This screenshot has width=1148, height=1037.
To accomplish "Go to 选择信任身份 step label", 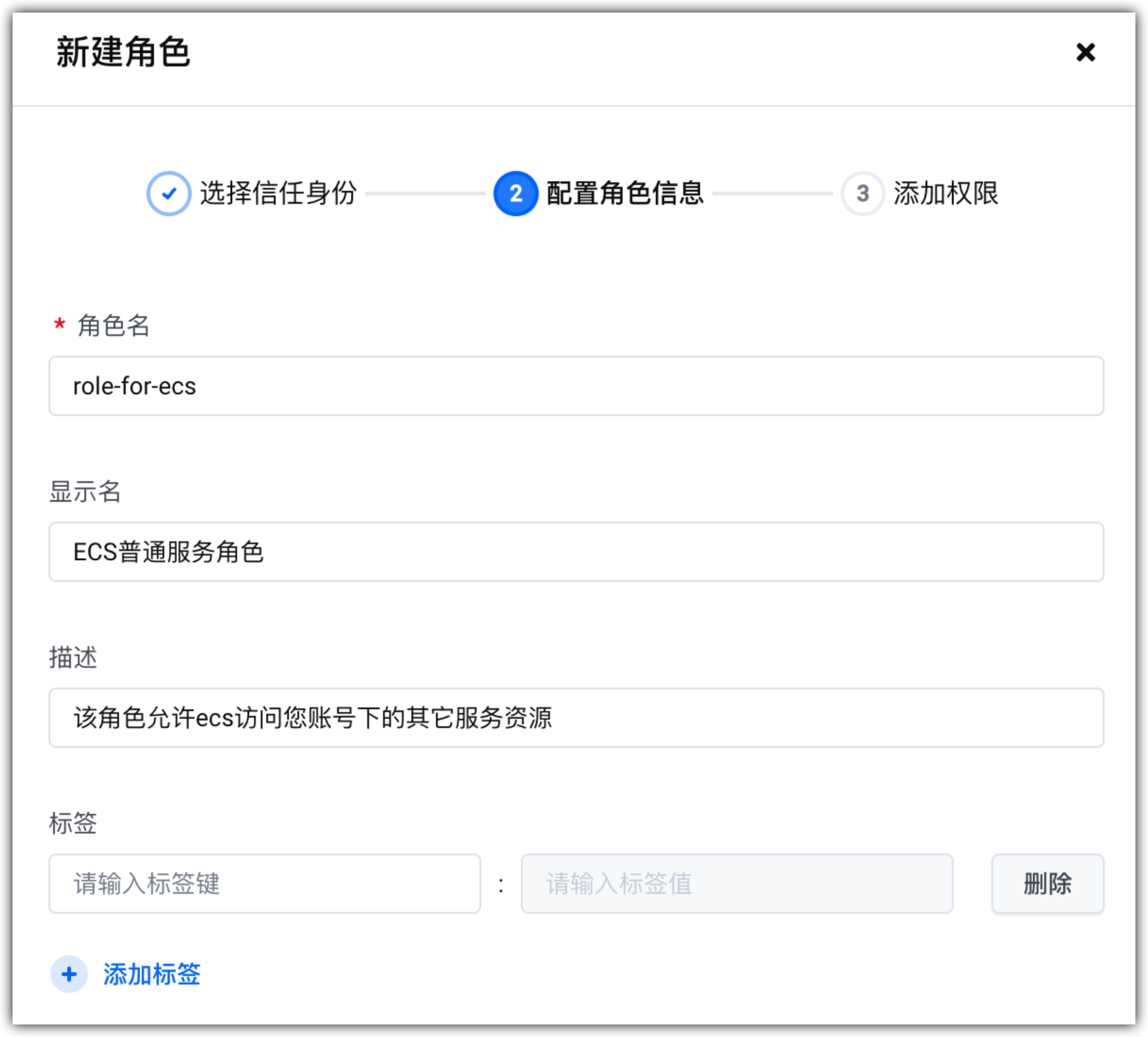I will [279, 194].
